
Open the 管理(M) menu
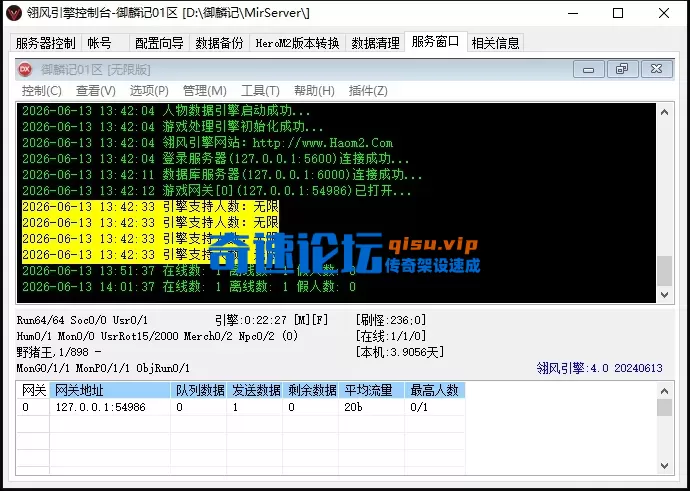pyautogui.click(x=205, y=91)
